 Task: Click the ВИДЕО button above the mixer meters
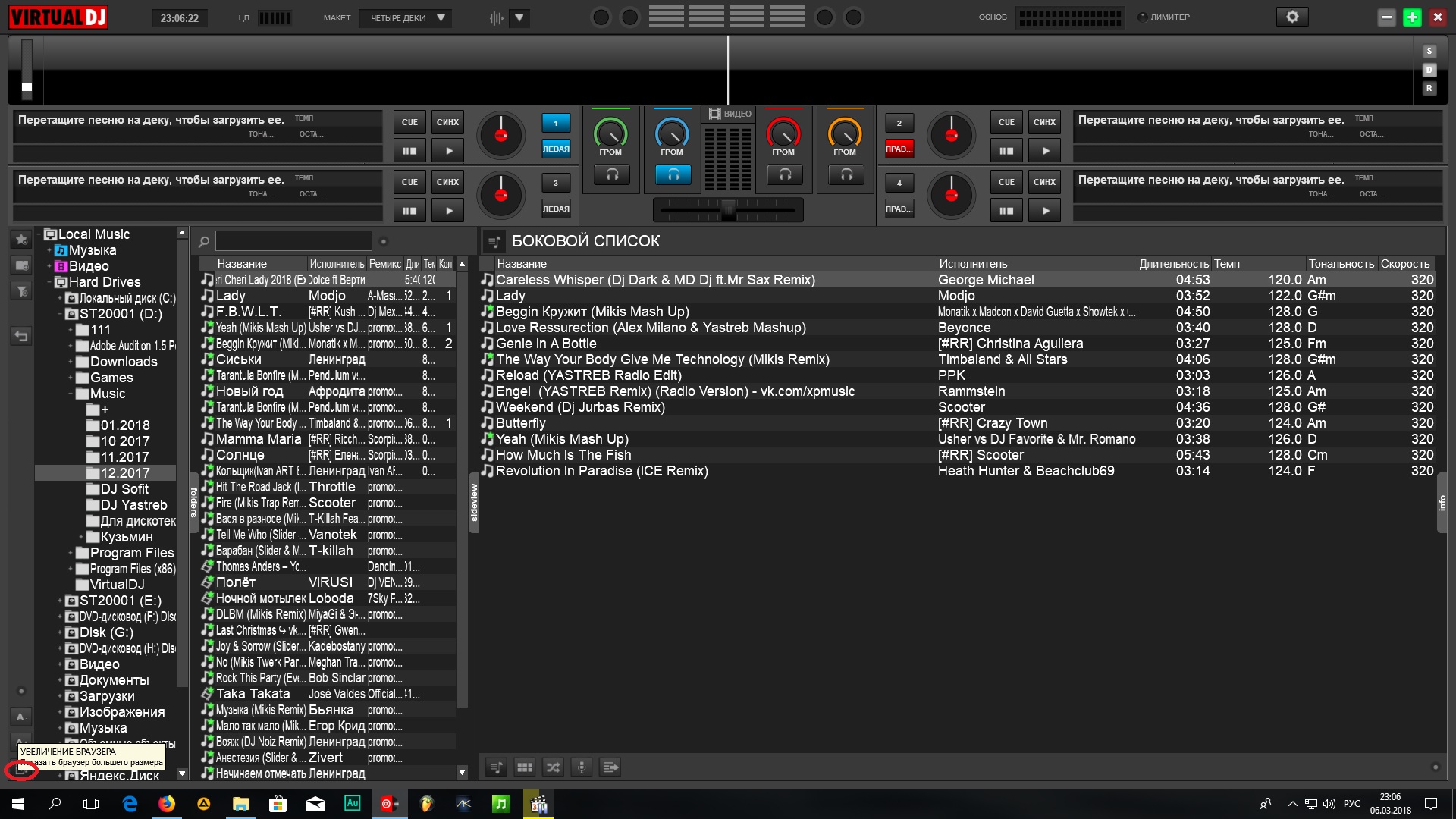[x=730, y=114]
